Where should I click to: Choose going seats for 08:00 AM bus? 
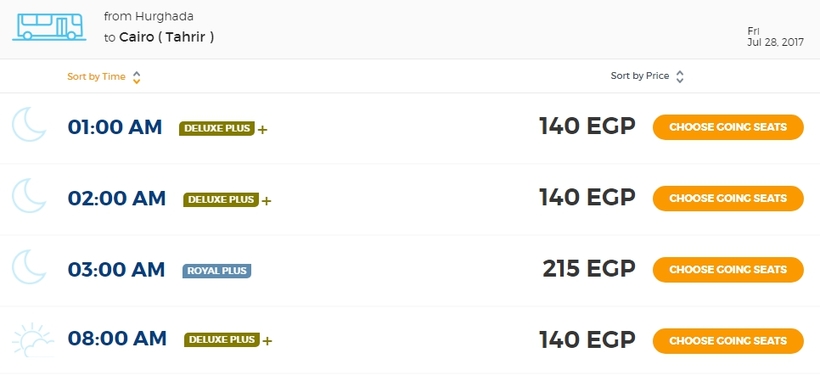click(x=728, y=341)
